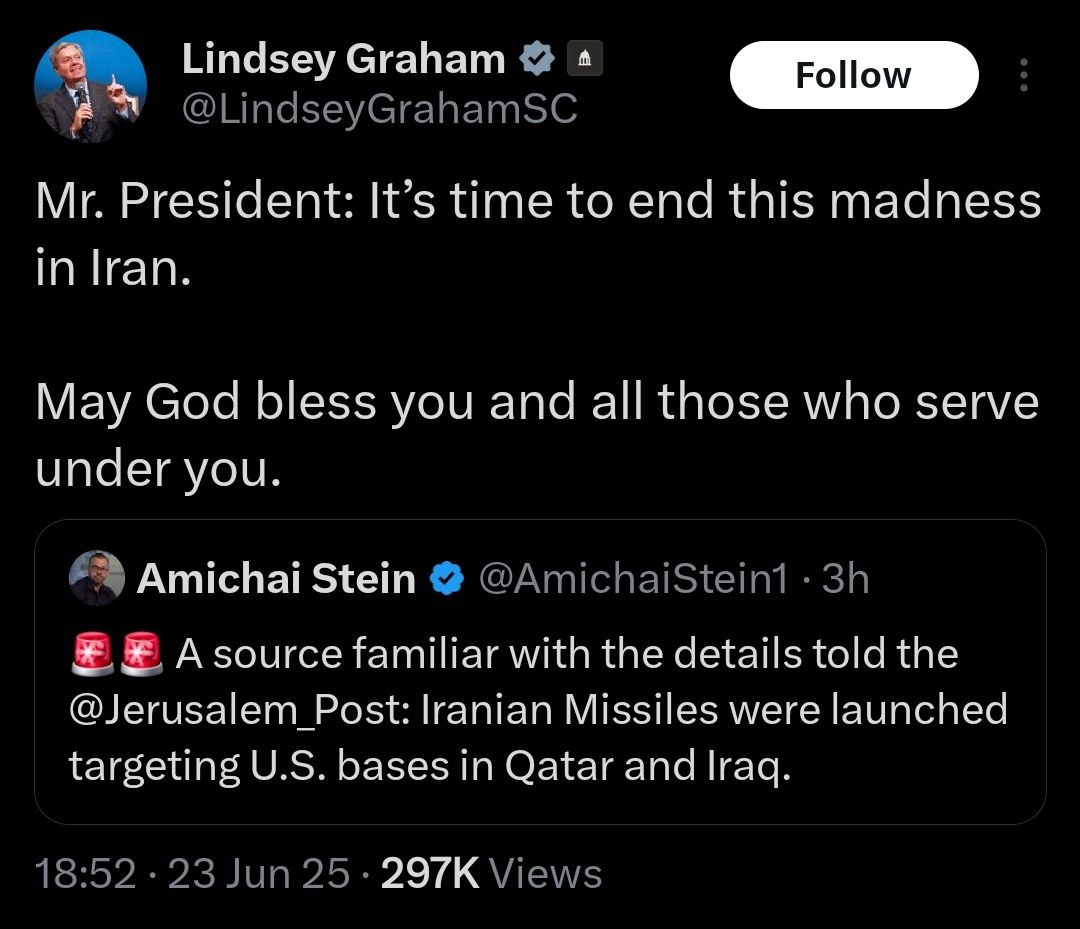Click the first red siren emoji
The width and height of the screenshot is (1080, 929).
(x=93, y=654)
